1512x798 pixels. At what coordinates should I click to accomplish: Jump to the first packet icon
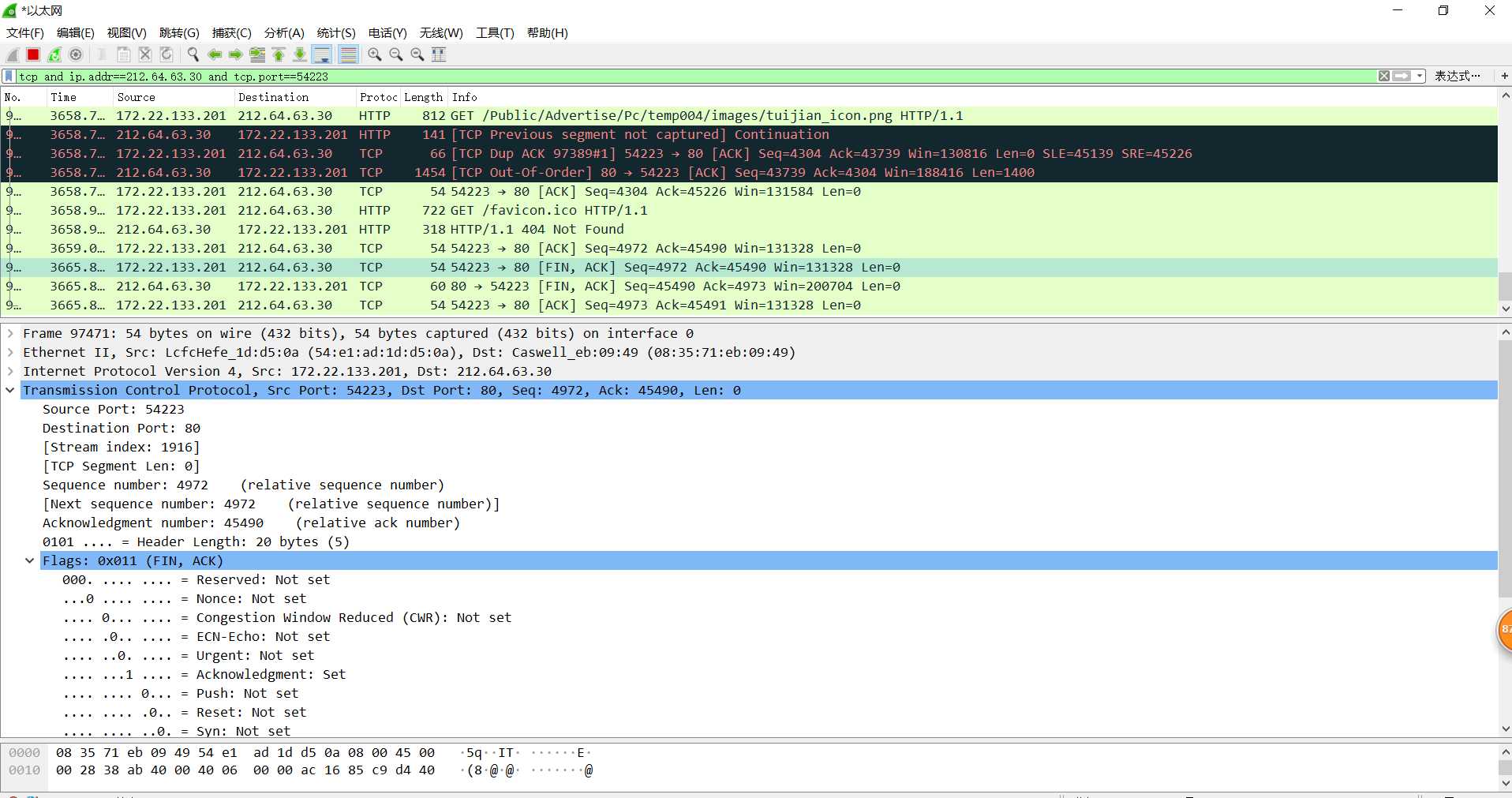coord(279,54)
